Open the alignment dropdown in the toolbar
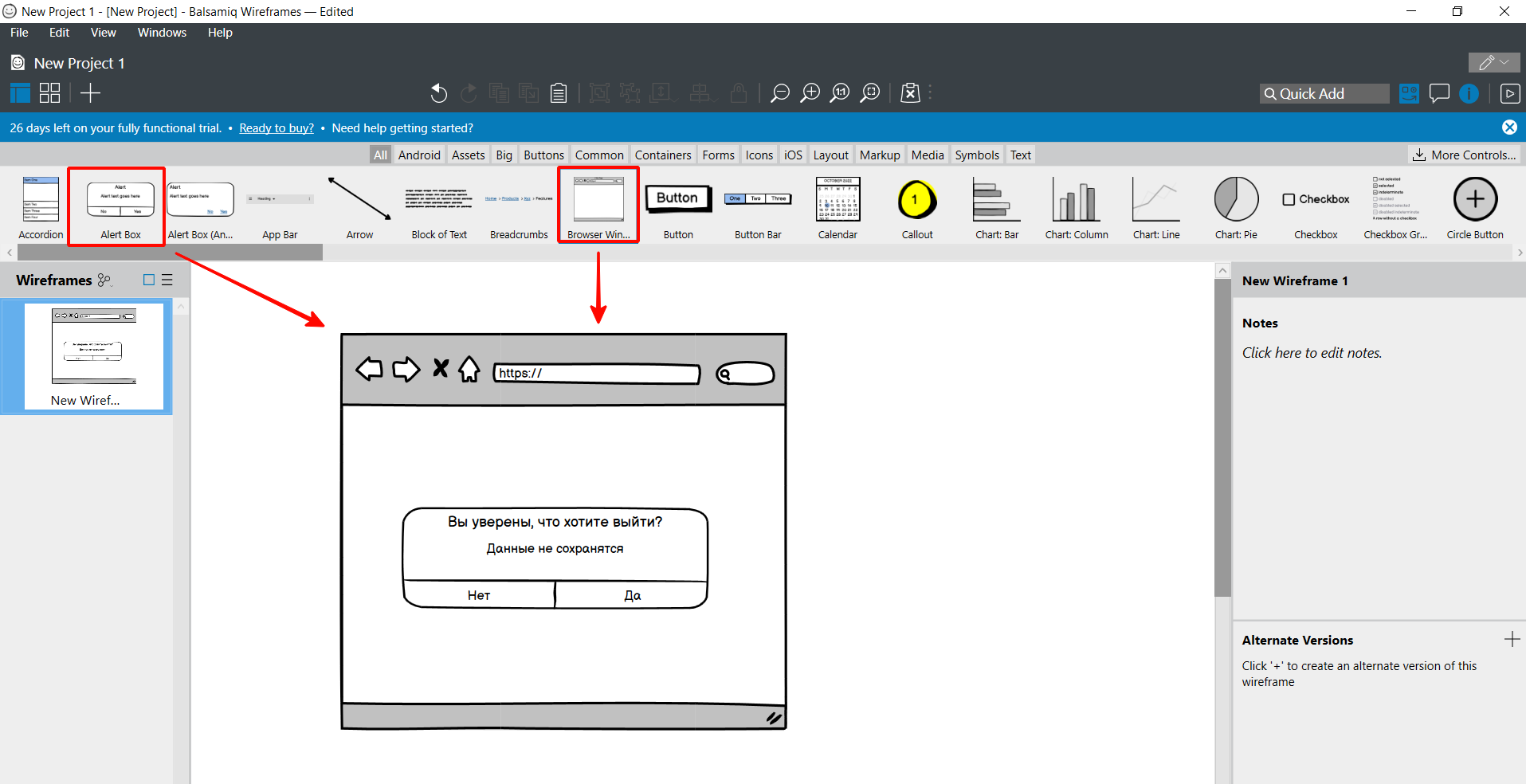 [701, 93]
